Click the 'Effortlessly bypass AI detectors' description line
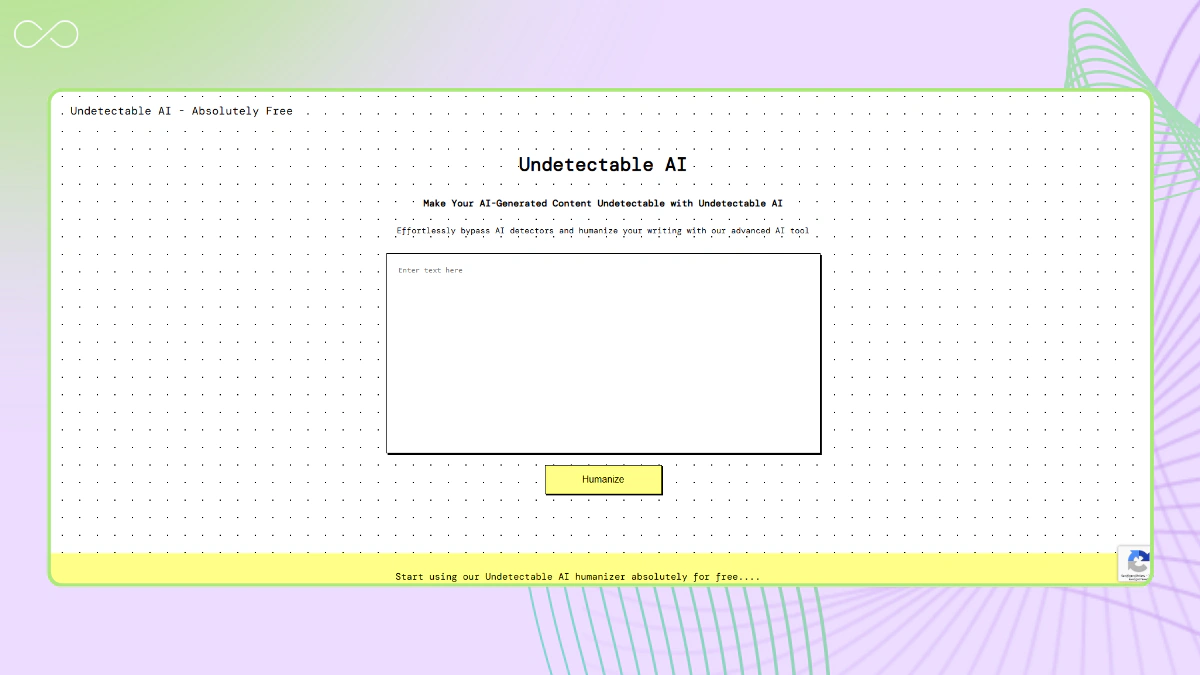The width and height of the screenshot is (1200, 675). (x=603, y=231)
